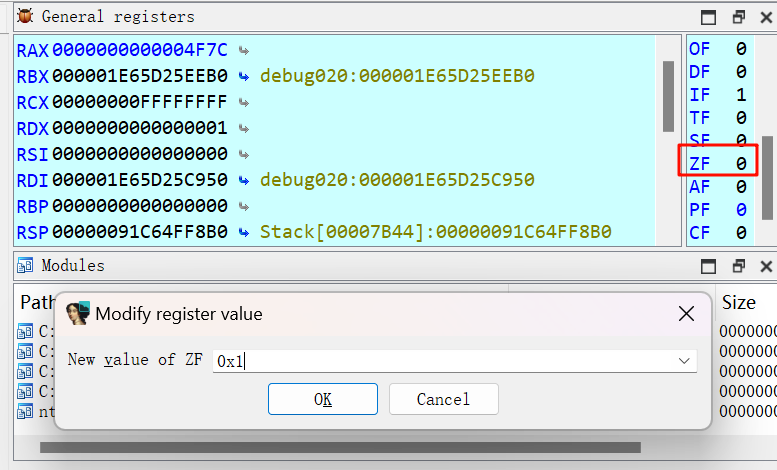Image resolution: width=777 pixels, height=470 pixels.
Task: Click the jump arrow next to RAX value
Action: pos(243,50)
